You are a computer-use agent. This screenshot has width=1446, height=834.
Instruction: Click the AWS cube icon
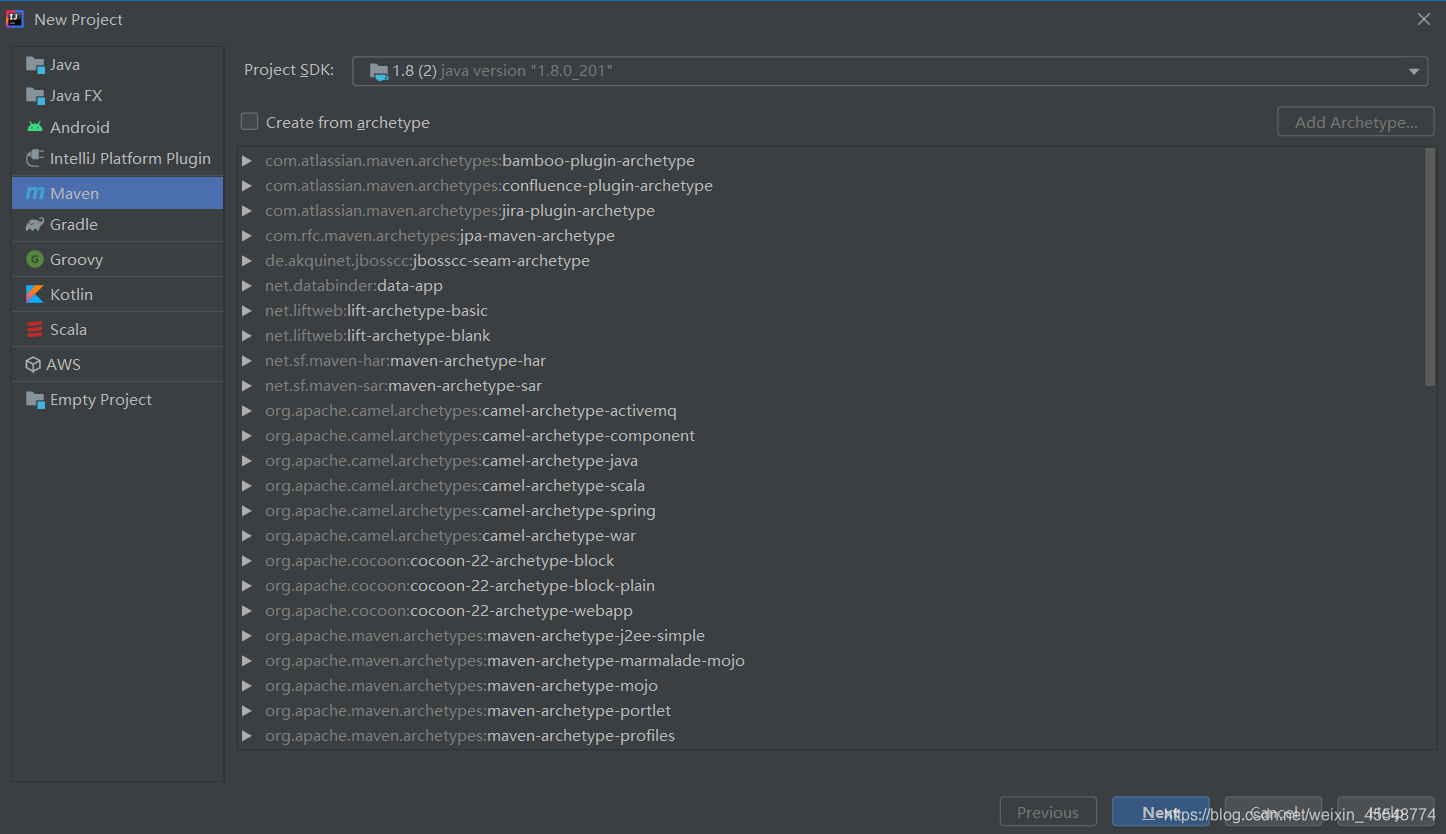tap(35, 365)
